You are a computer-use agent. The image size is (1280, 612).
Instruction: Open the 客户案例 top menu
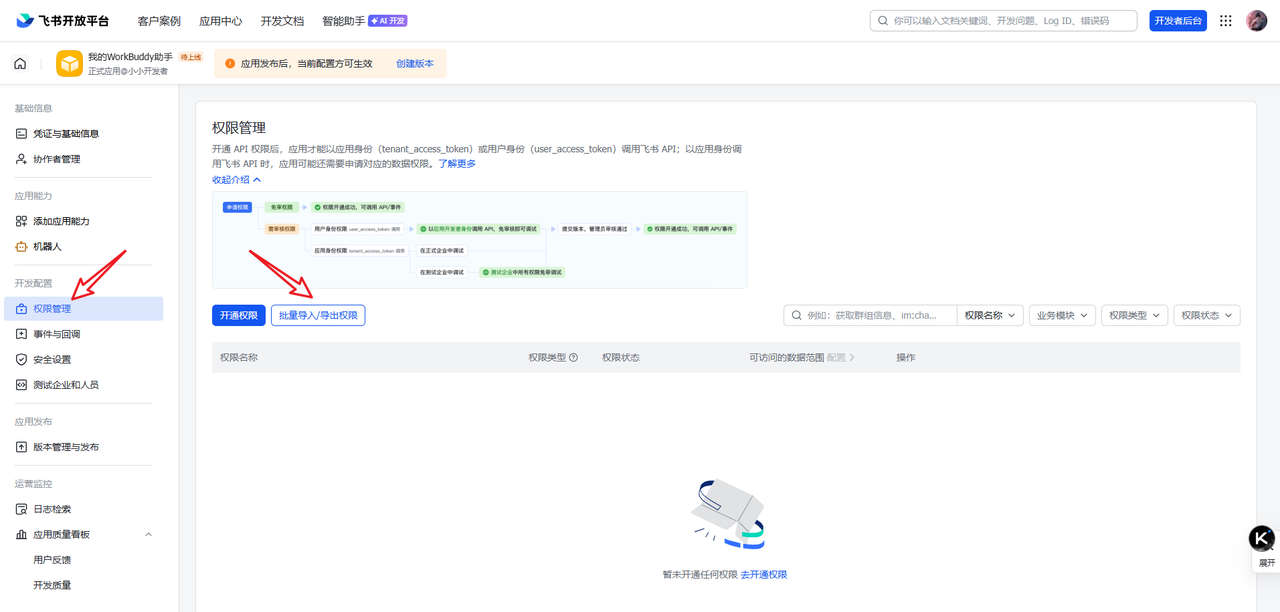pyautogui.click(x=159, y=21)
